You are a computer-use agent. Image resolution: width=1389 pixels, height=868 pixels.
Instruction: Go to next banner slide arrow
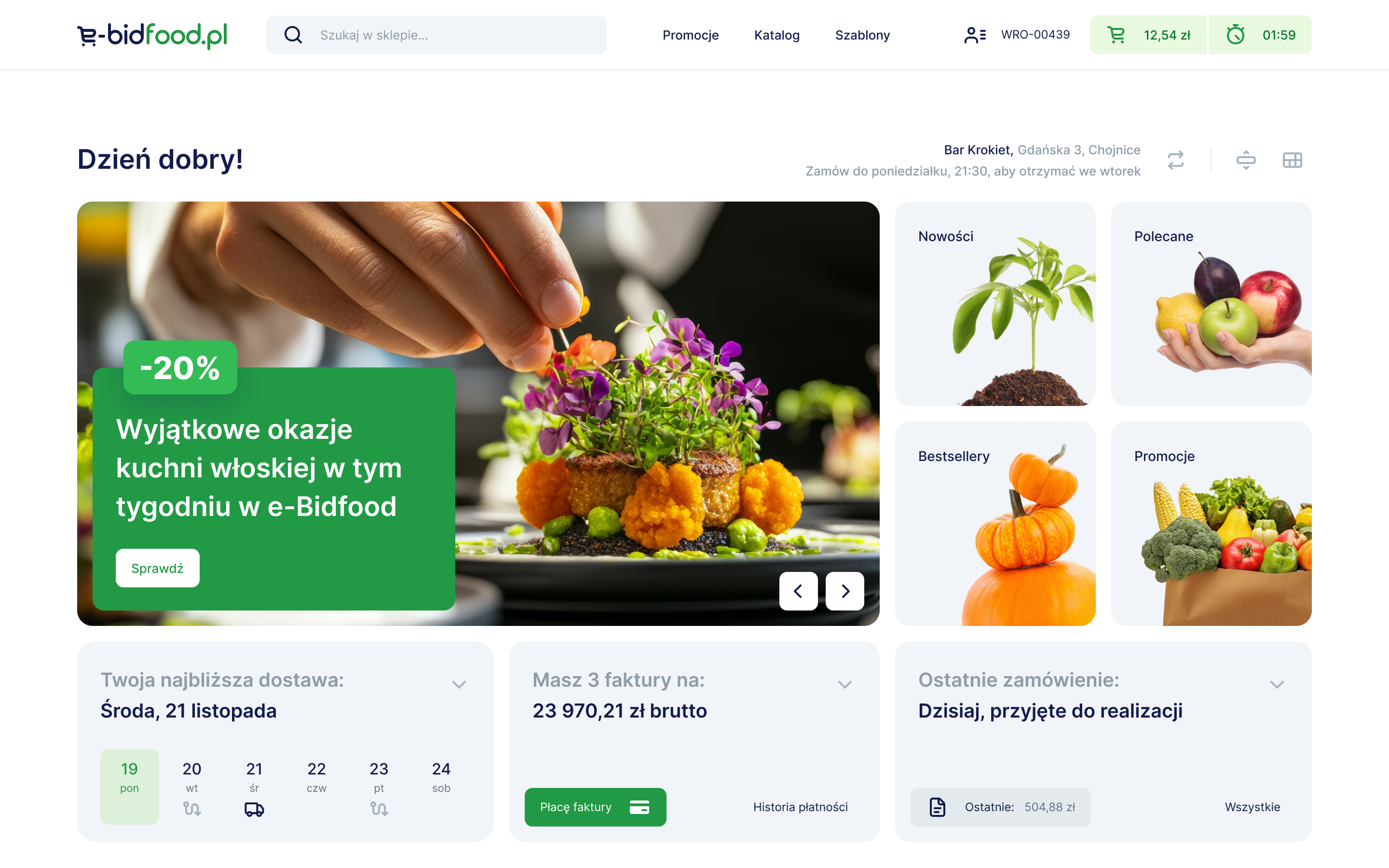pyautogui.click(x=844, y=591)
